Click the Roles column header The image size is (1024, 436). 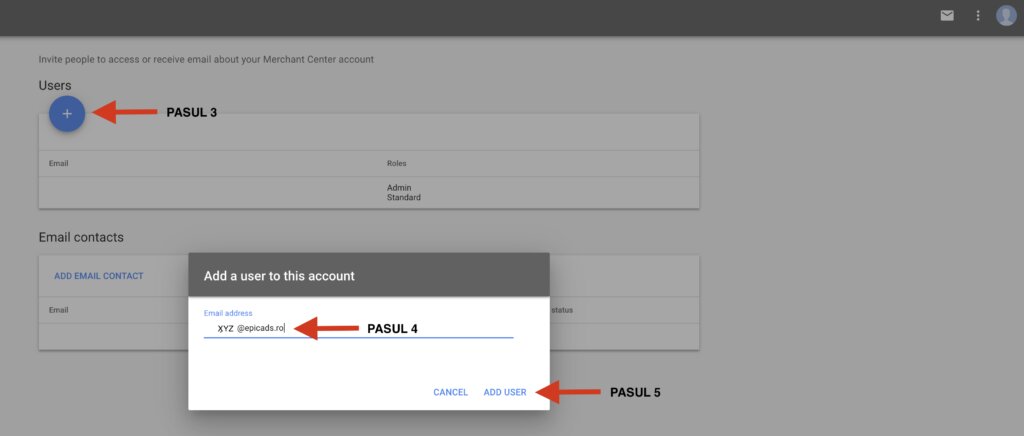[x=396, y=163]
